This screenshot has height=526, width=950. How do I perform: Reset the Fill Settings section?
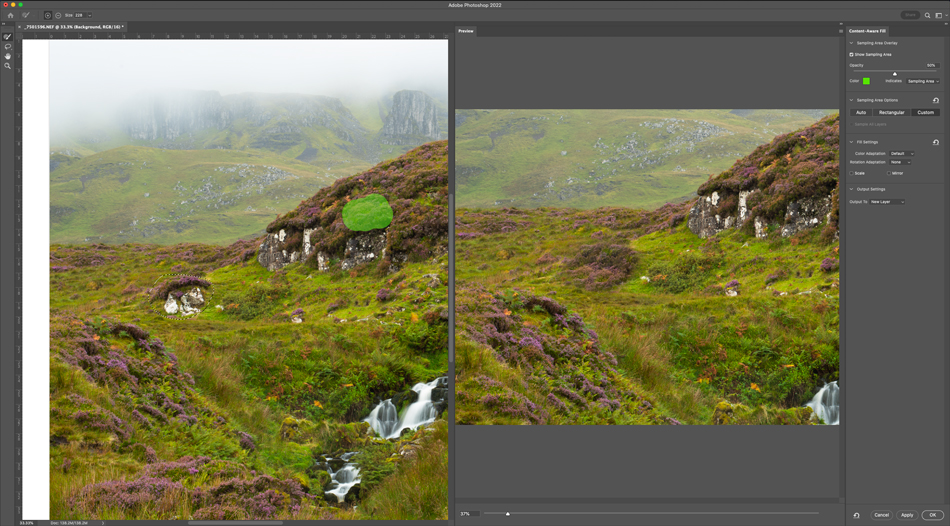click(936, 142)
